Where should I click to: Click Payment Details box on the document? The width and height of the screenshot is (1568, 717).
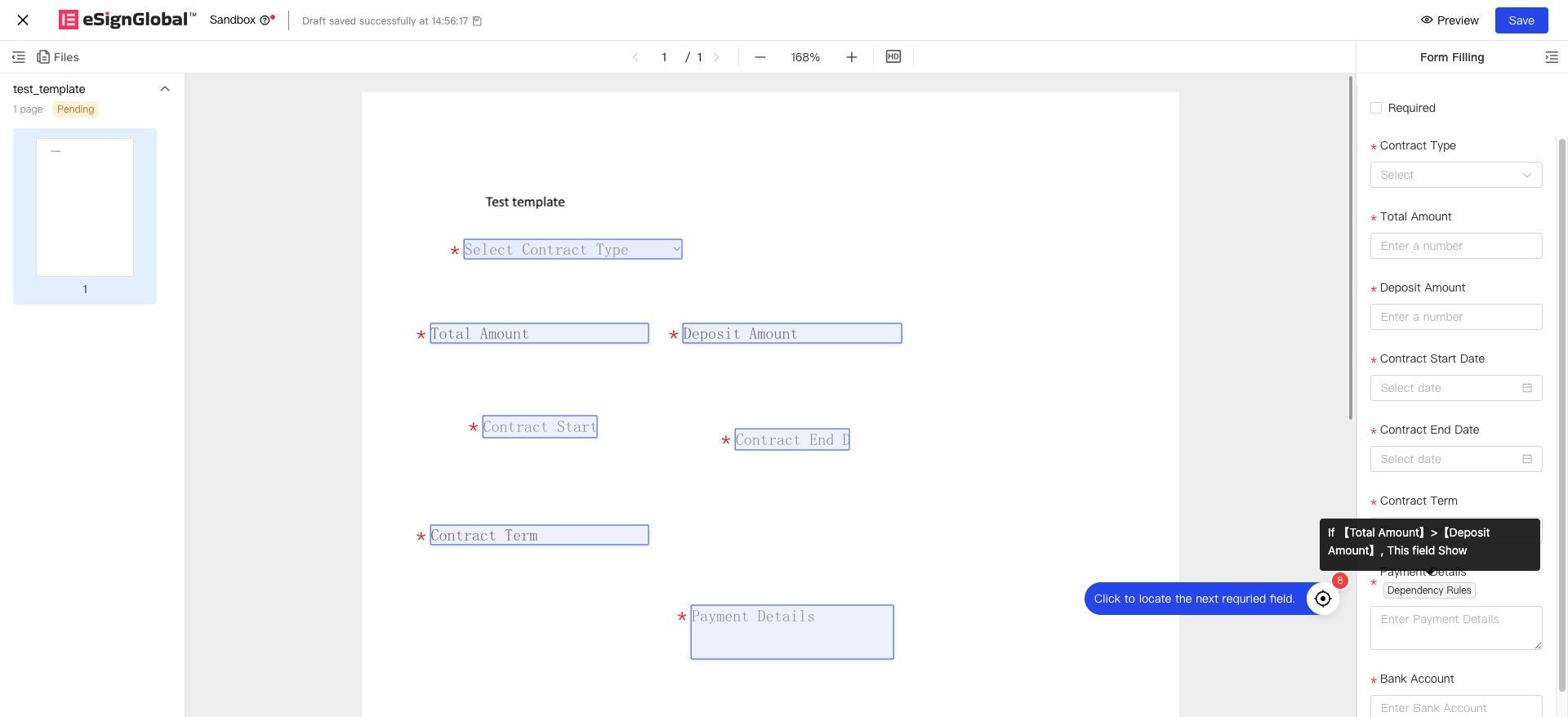(x=792, y=632)
